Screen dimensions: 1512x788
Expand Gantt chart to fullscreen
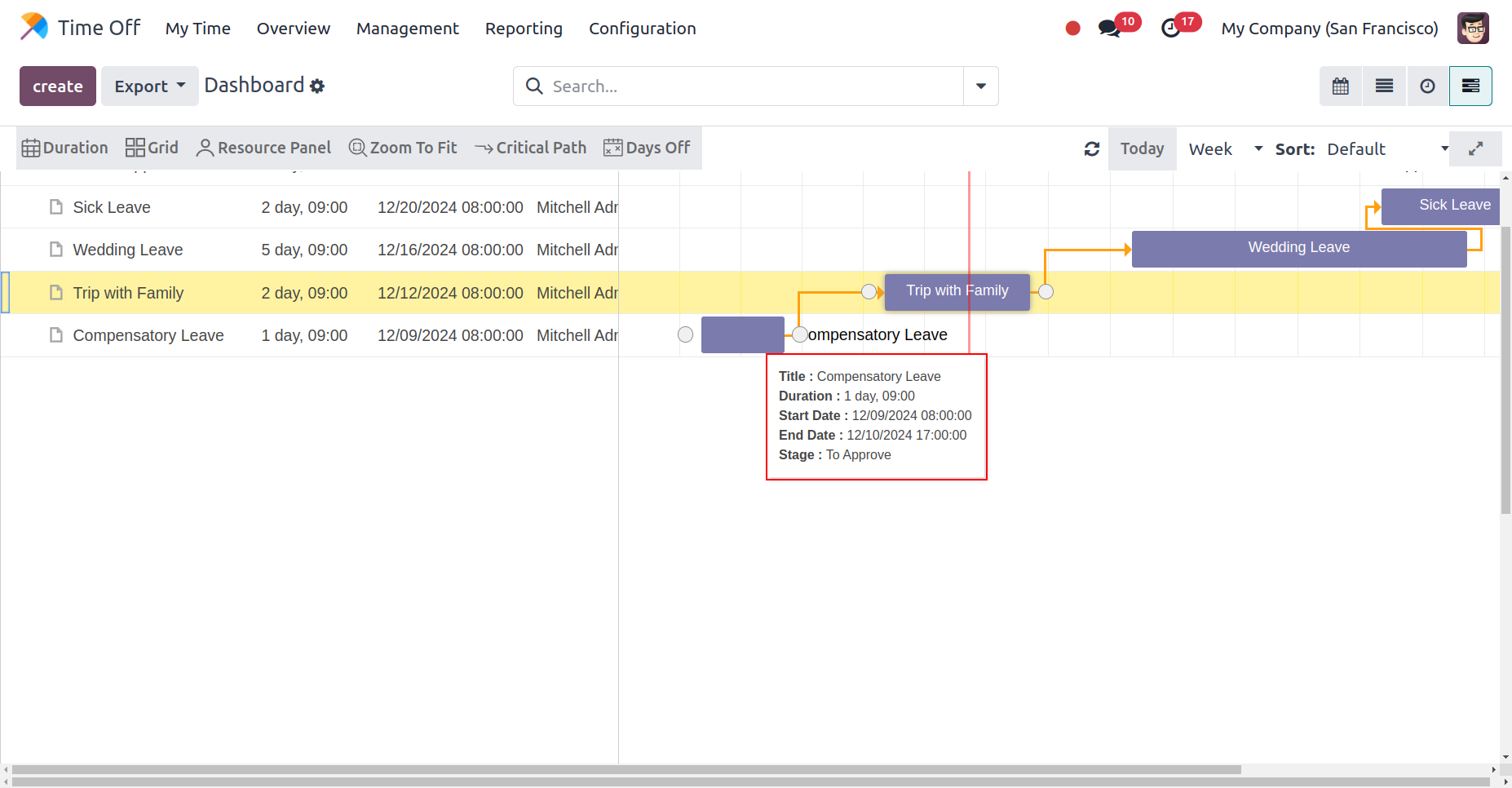coord(1475,148)
